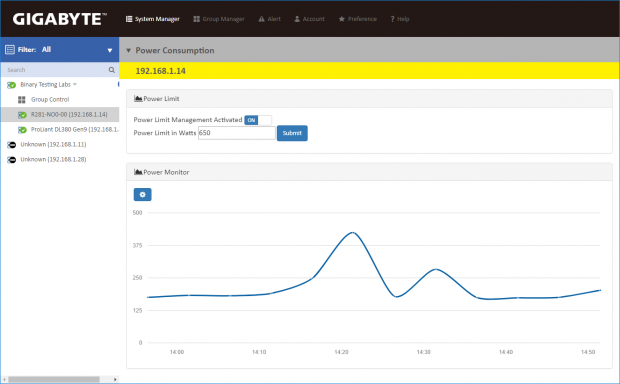Expand the Filter All dropdown arrow
This screenshot has height=384, width=620.
[x=110, y=50]
